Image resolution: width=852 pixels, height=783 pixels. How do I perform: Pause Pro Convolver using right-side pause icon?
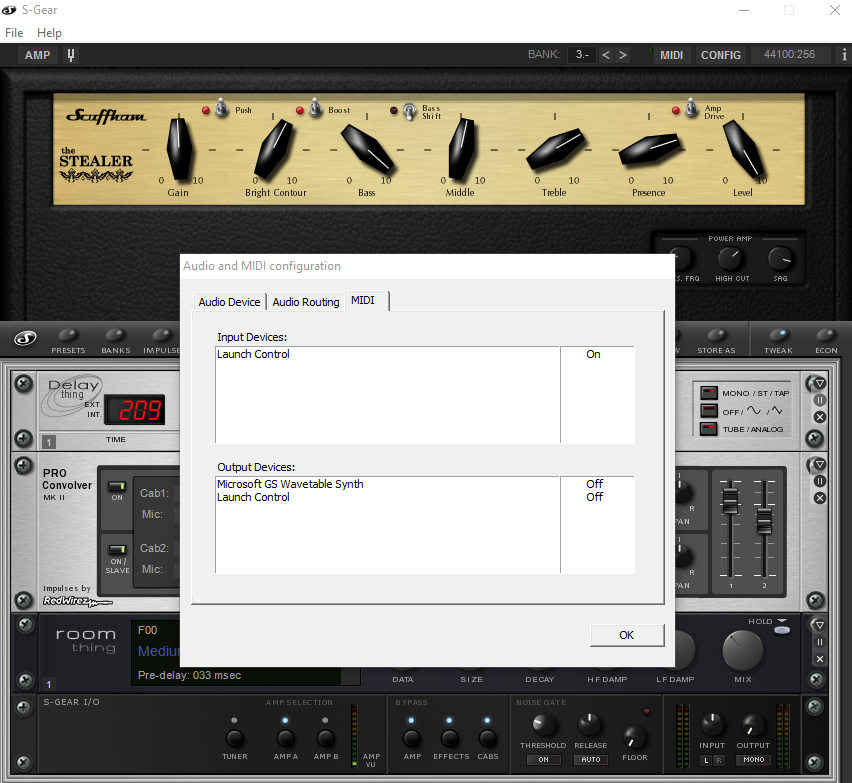820,481
